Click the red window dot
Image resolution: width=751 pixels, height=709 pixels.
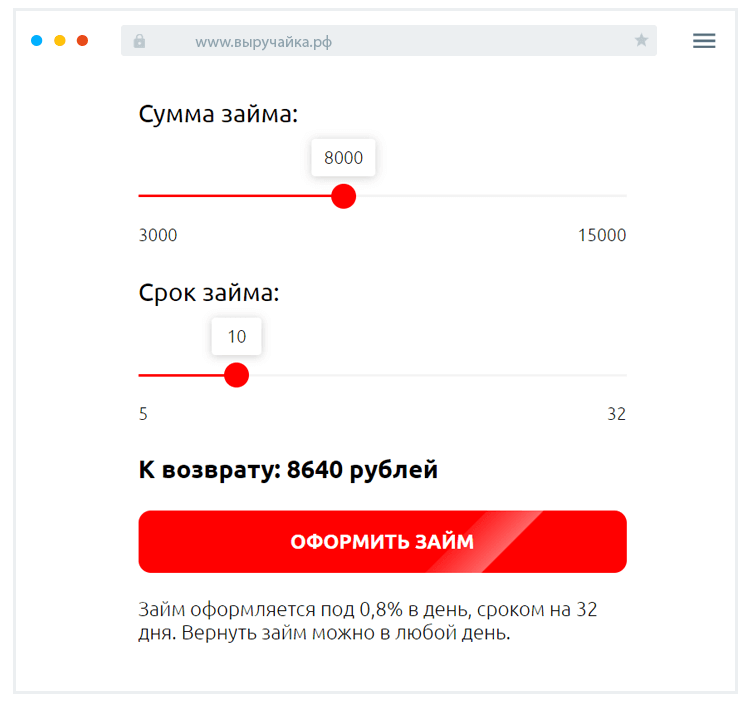pyautogui.click(x=83, y=41)
